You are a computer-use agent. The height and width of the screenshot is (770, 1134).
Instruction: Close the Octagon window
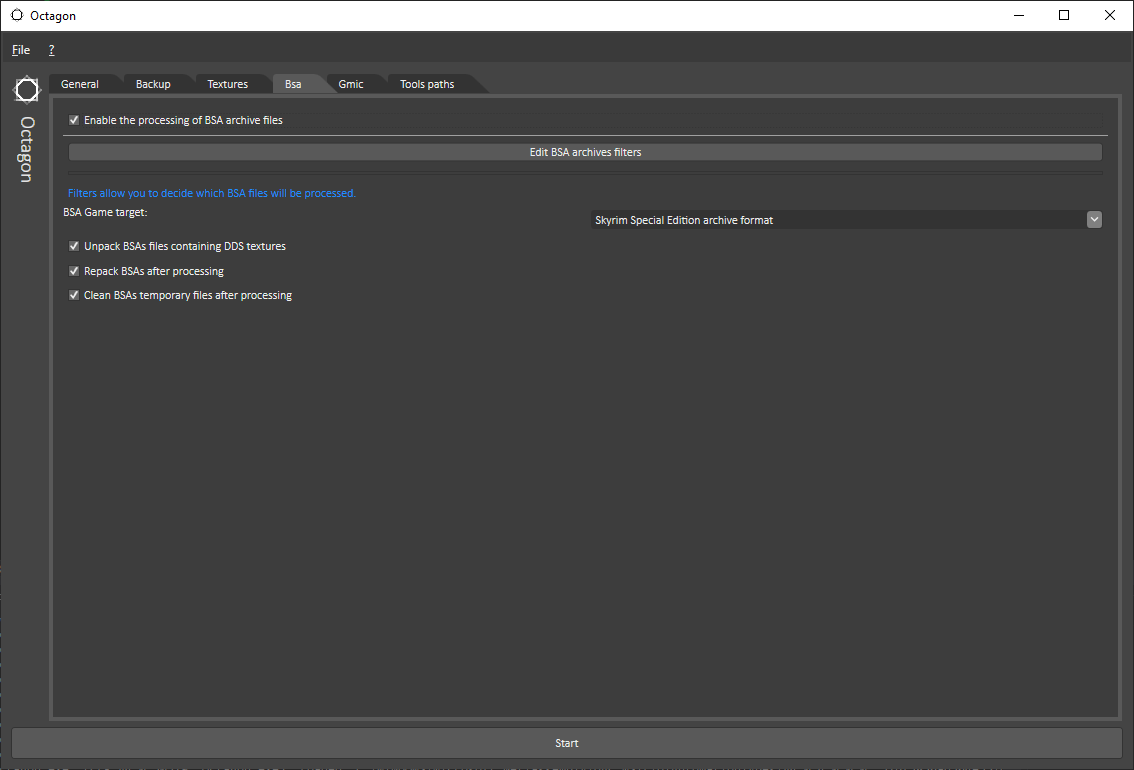[x=1110, y=15]
